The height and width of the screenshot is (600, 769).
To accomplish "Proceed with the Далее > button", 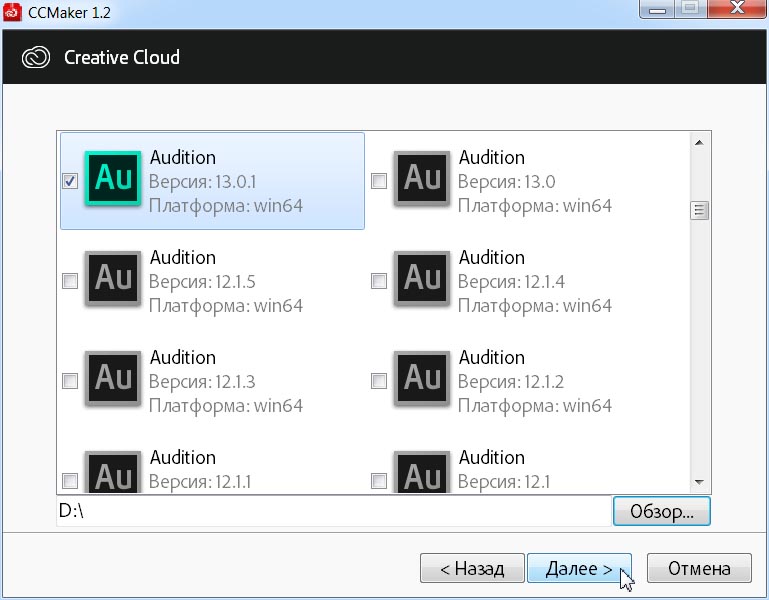I will point(579,568).
